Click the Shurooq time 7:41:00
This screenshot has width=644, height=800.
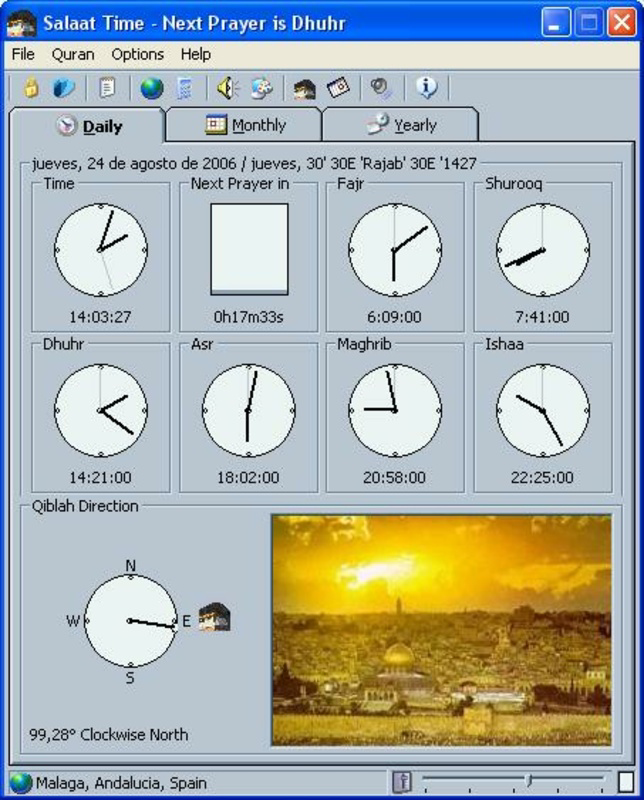point(542,317)
